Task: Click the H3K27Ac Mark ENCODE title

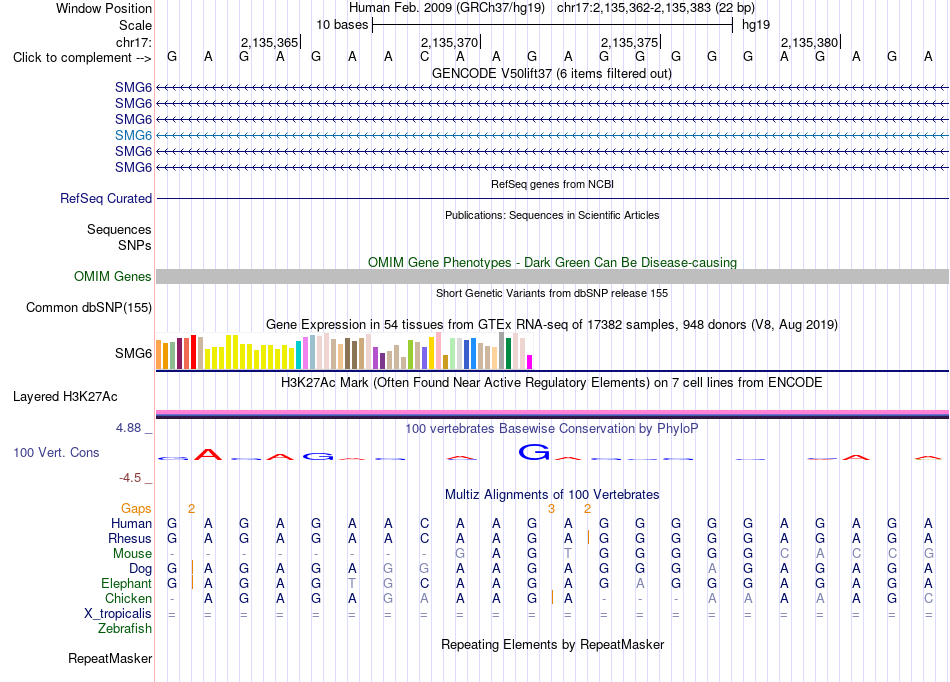Action: (552, 383)
